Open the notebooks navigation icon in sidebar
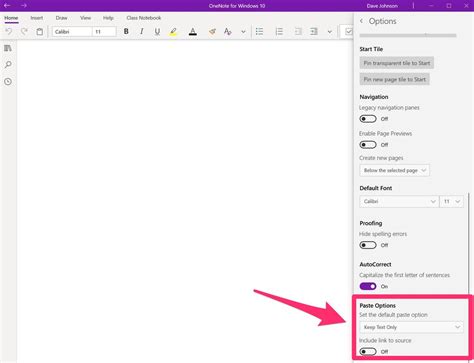 pos(8,48)
